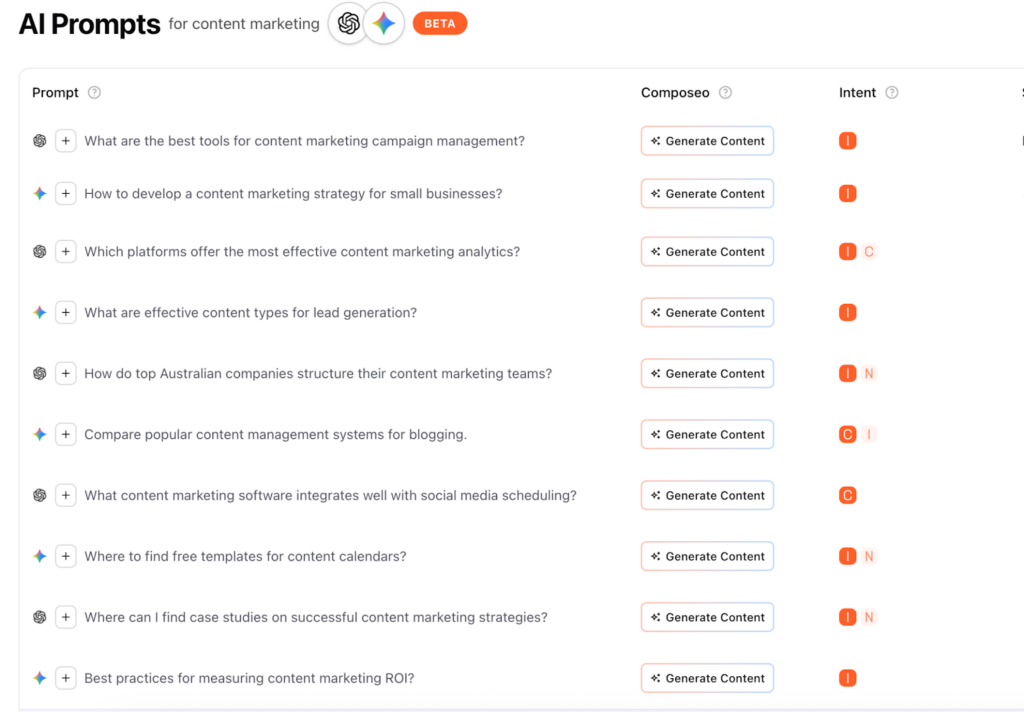The image size is (1024, 712).
Task: Click the Gemini icon in the header
Action: click(x=384, y=24)
